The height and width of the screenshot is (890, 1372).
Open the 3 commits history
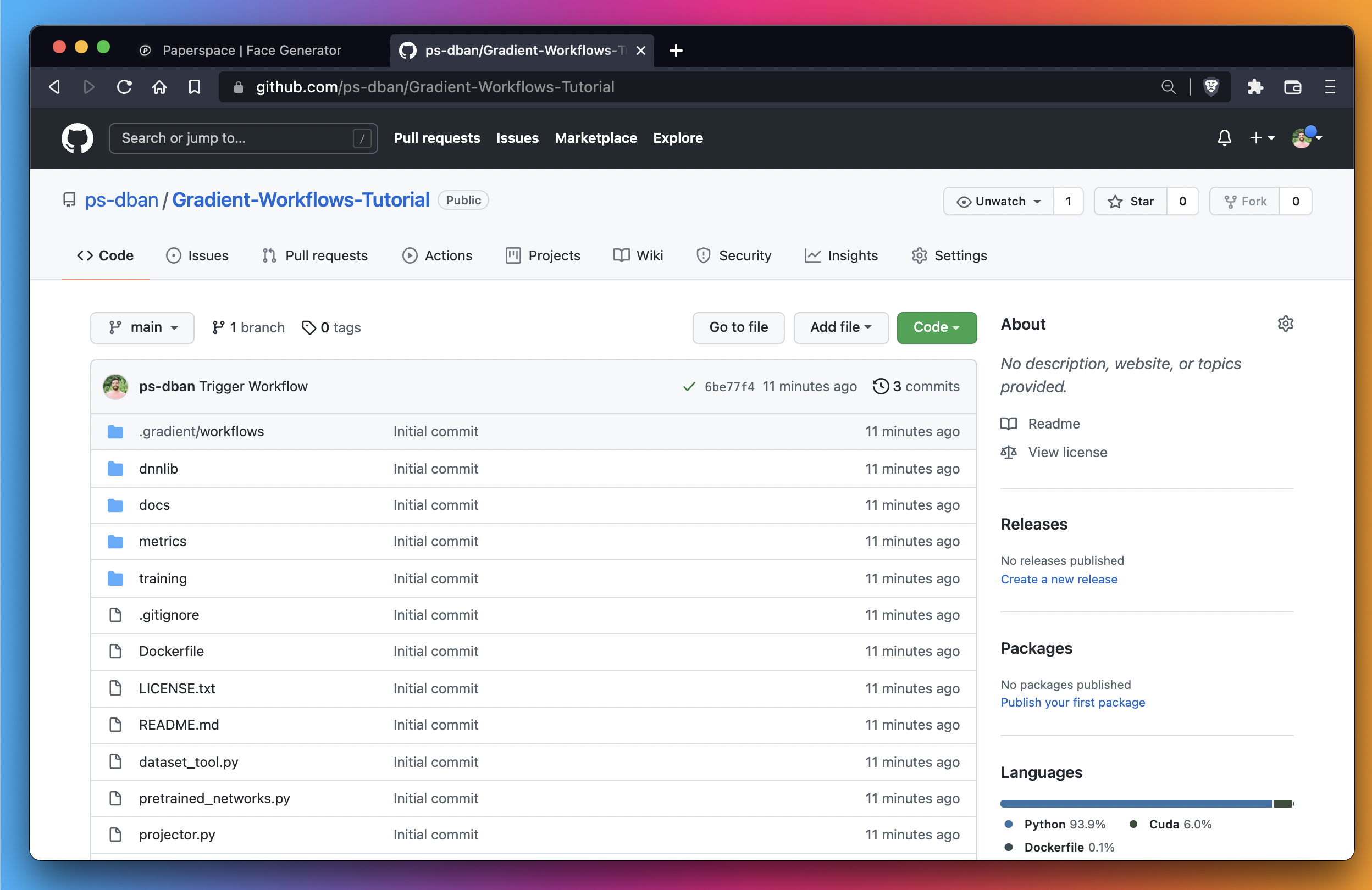[916, 387]
